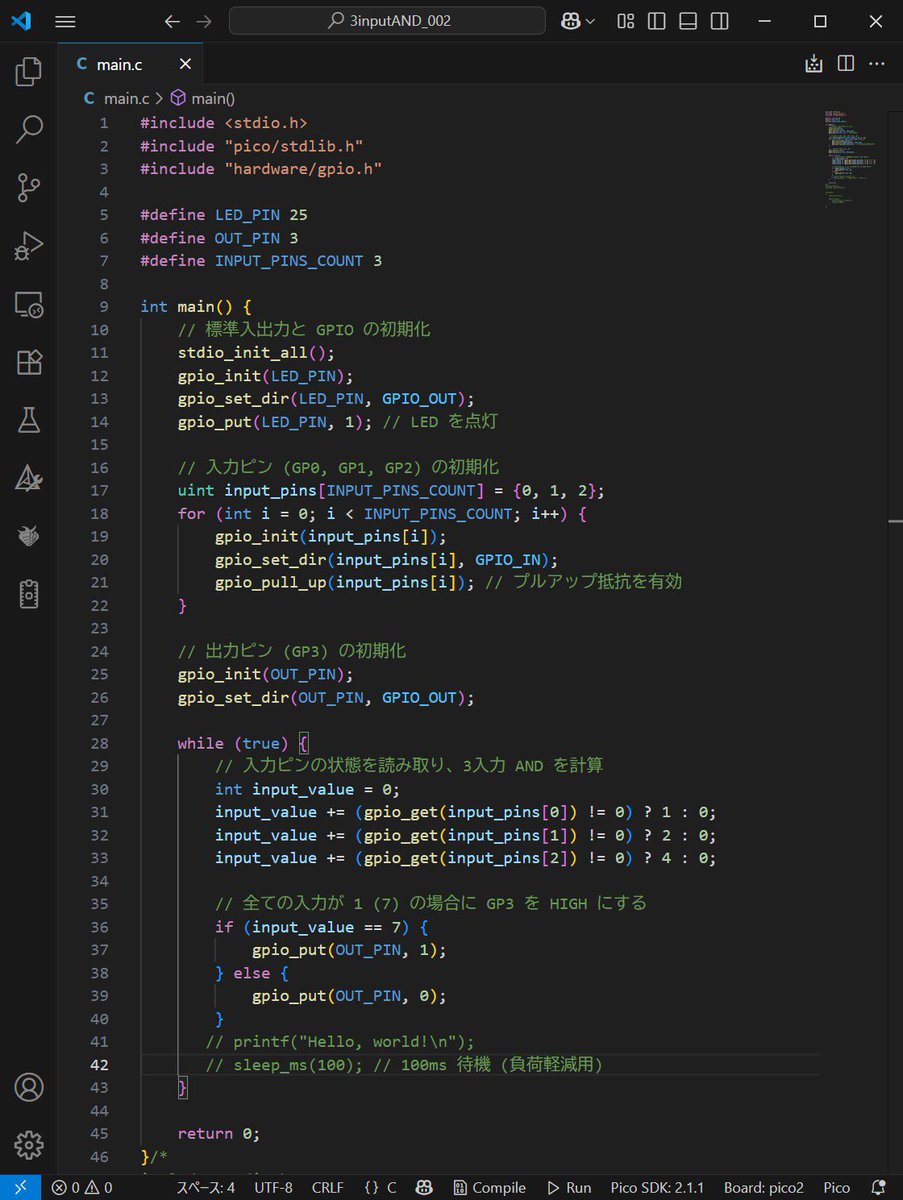Expand the Copilot dropdown chevron
The width and height of the screenshot is (903, 1200).
(590, 21)
